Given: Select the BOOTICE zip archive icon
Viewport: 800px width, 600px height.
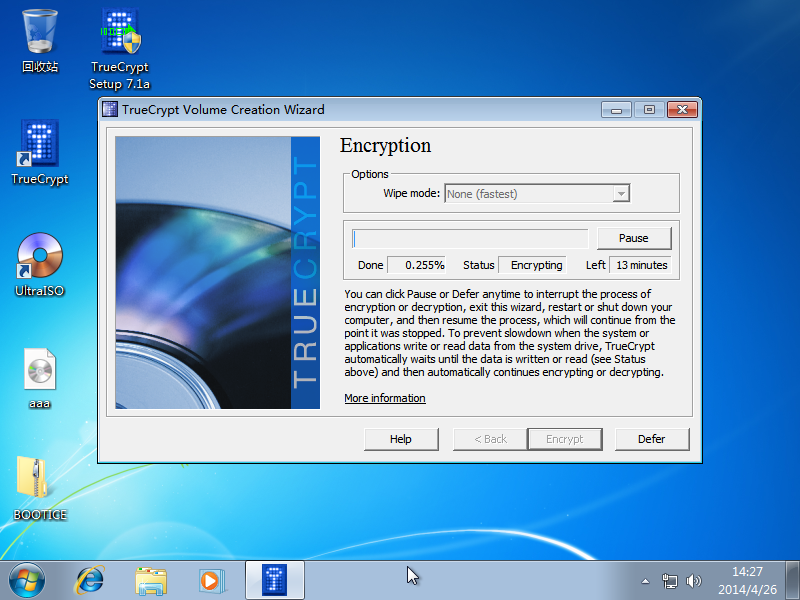Looking at the screenshot, I should [x=40, y=488].
